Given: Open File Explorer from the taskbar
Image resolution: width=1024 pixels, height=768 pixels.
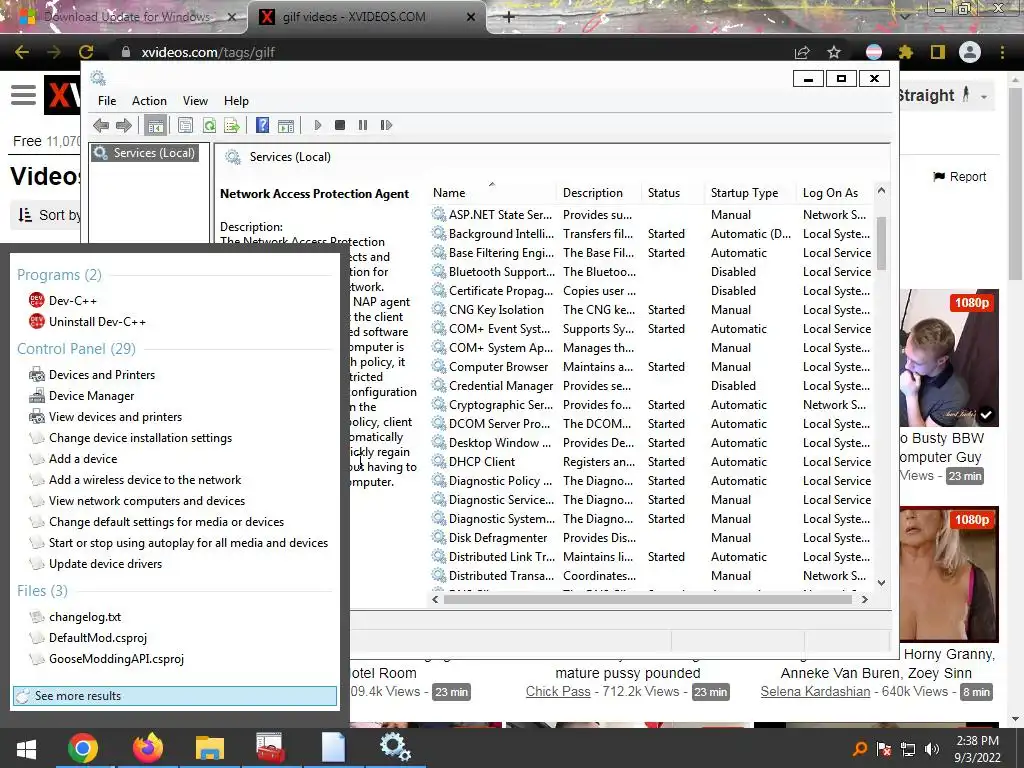Looking at the screenshot, I should [x=210, y=748].
